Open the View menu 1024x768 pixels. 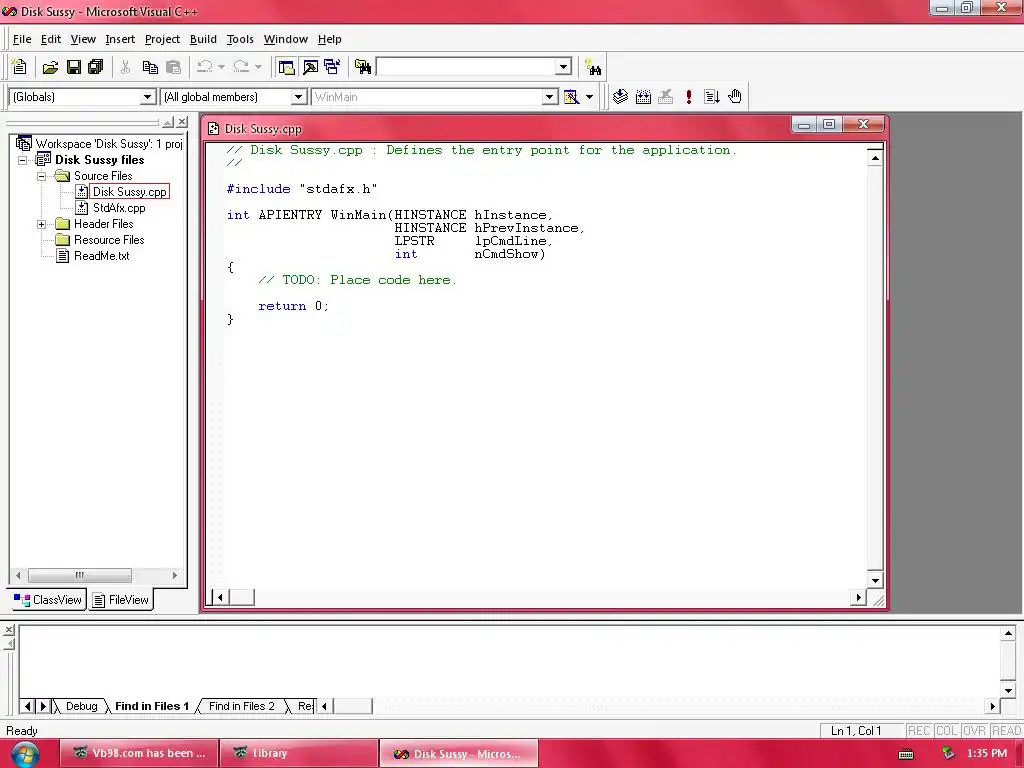tap(83, 39)
